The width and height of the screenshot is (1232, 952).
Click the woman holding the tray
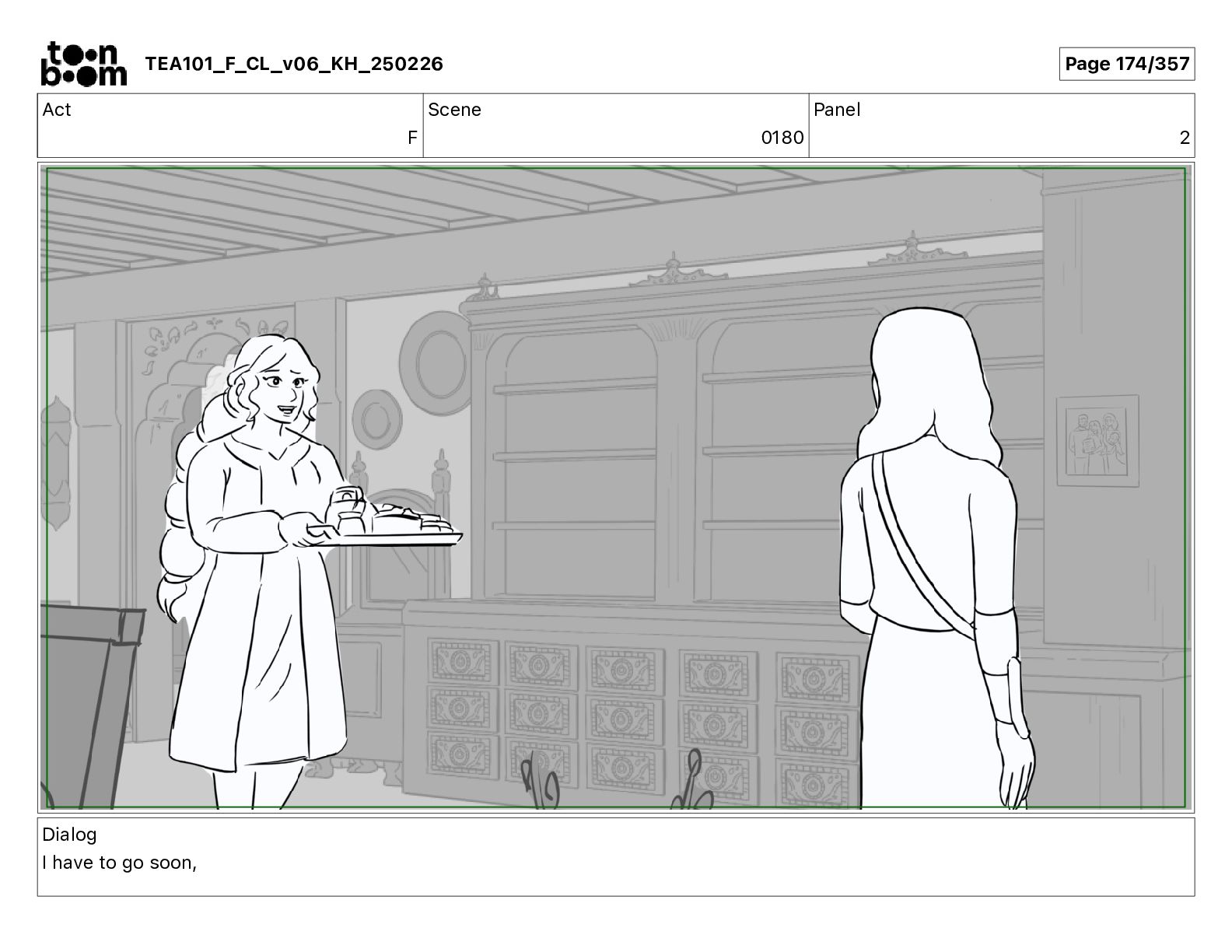[264, 572]
